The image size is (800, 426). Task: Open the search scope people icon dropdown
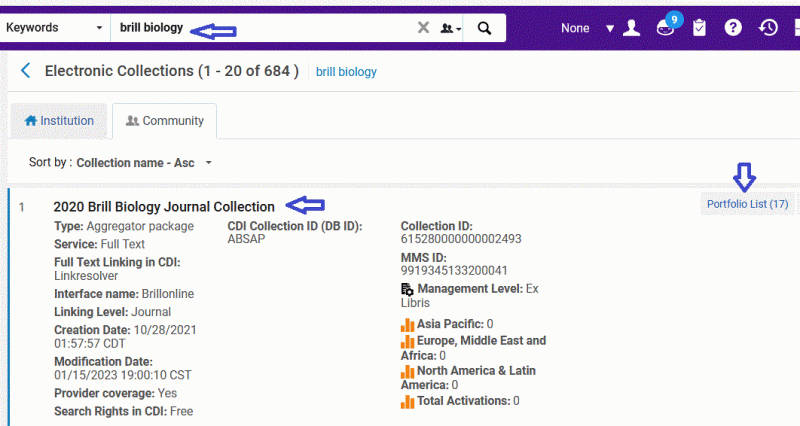coord(451,29)
